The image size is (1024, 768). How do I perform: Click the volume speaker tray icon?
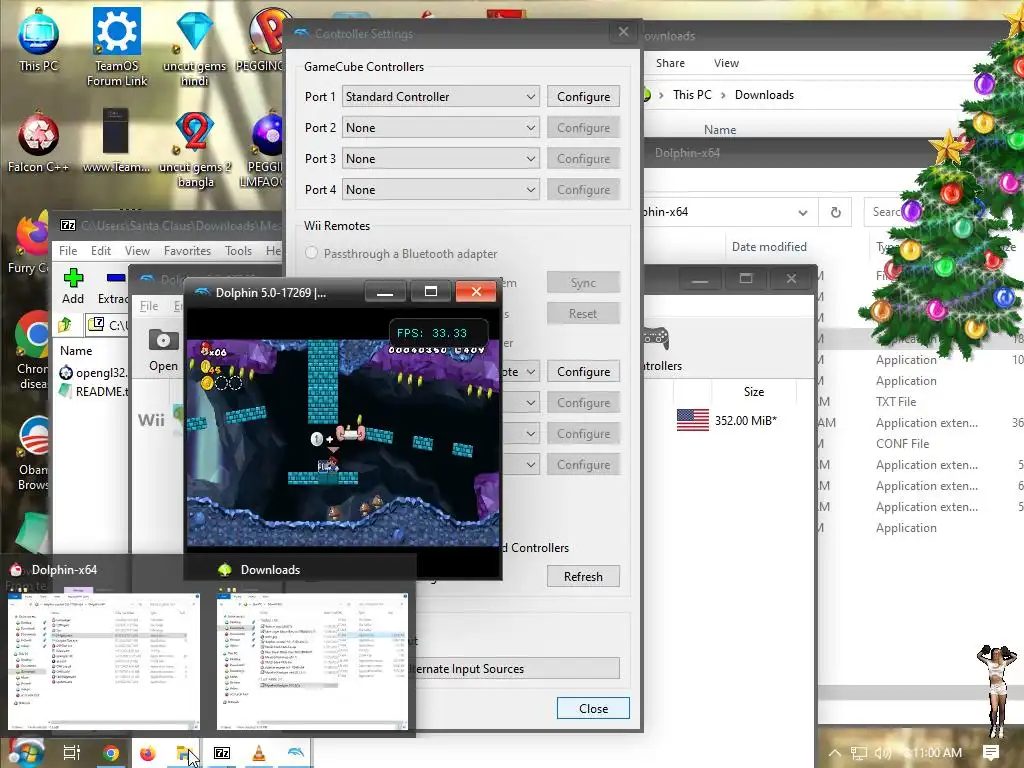(882, 753)
